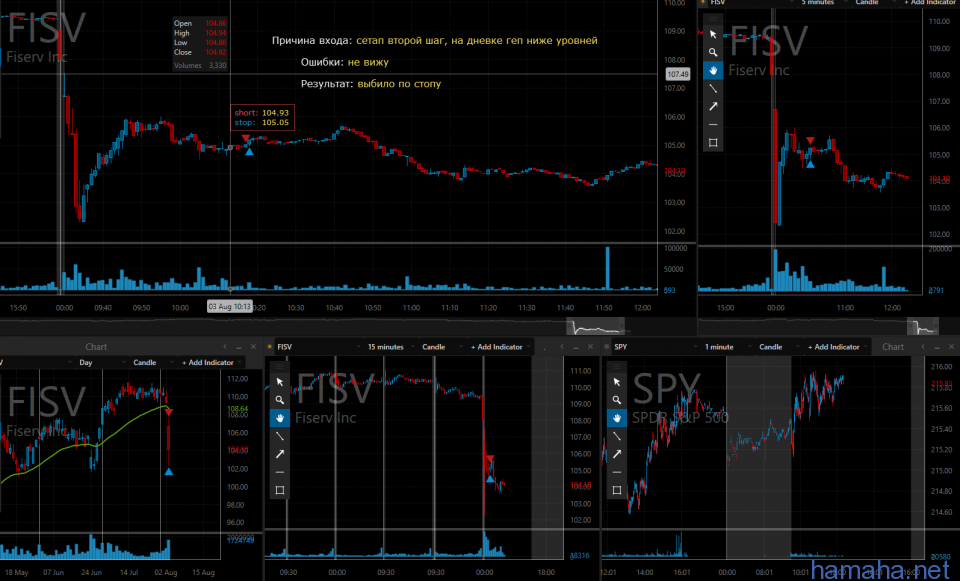The height and width of the screenshot is (581, 960).
Task: Click the short 104.93 stop 105.05 order label
Action: point(262,118)
